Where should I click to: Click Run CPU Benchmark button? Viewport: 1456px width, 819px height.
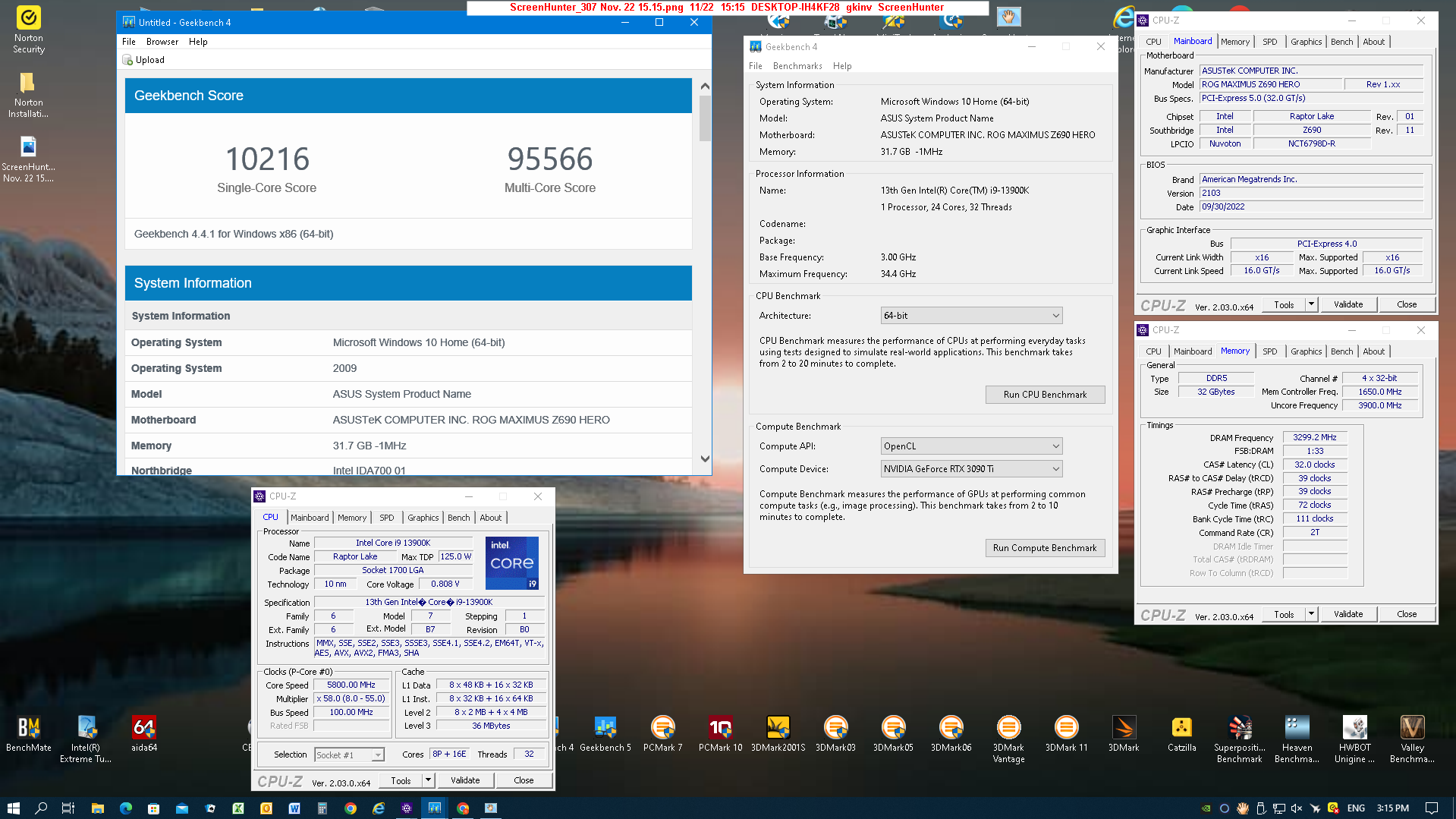click(1045, 395)
